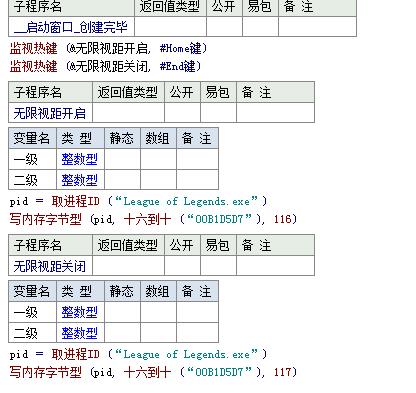Viewport: 416px width, 393px height.
Task: Click the 返回值类型 cell of 无限视距开启 row
Action: [128, 113]
